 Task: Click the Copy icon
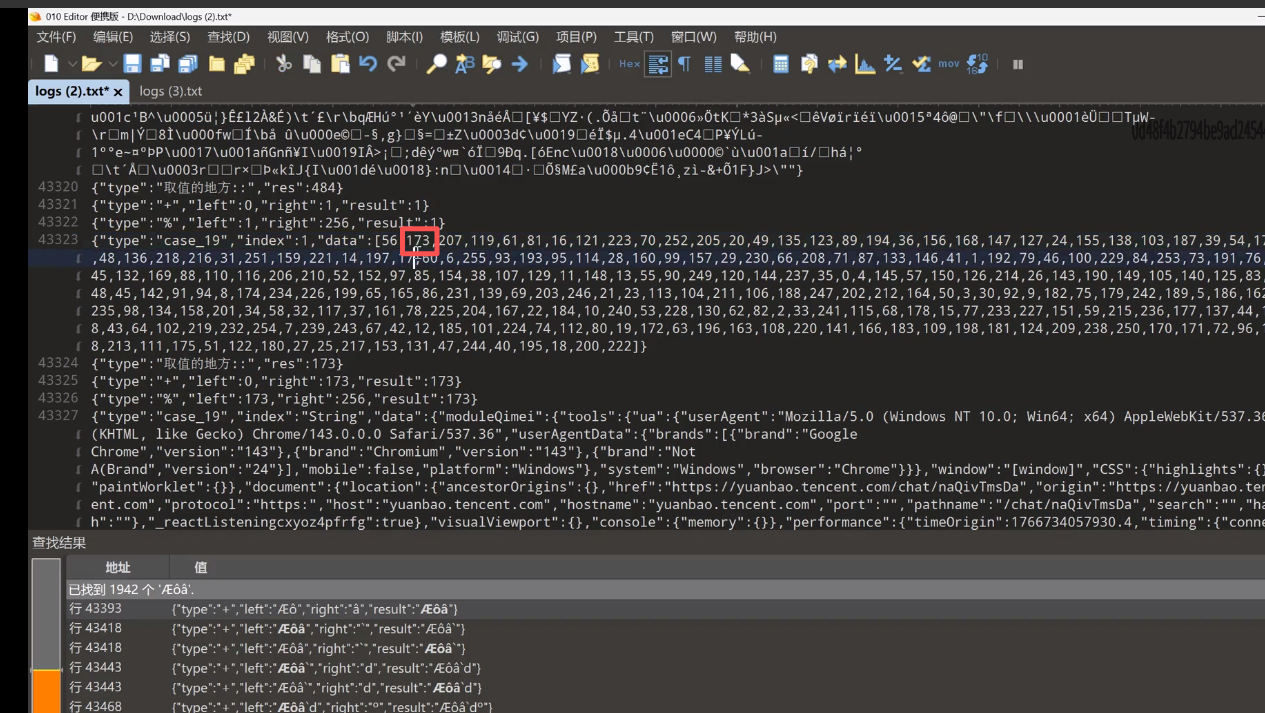312,64
